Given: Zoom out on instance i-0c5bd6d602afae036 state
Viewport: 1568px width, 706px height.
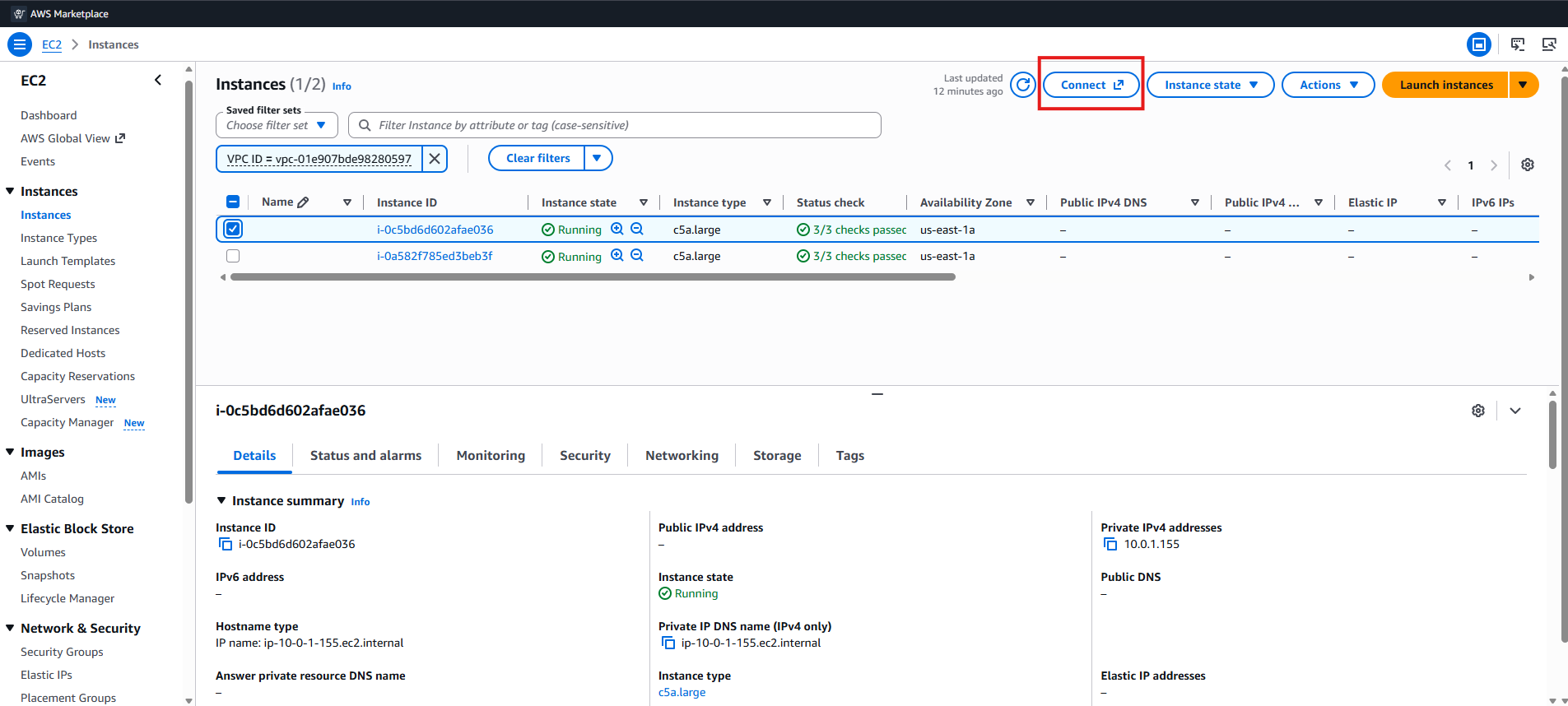Looking at the screenshot, I should 637,230.
